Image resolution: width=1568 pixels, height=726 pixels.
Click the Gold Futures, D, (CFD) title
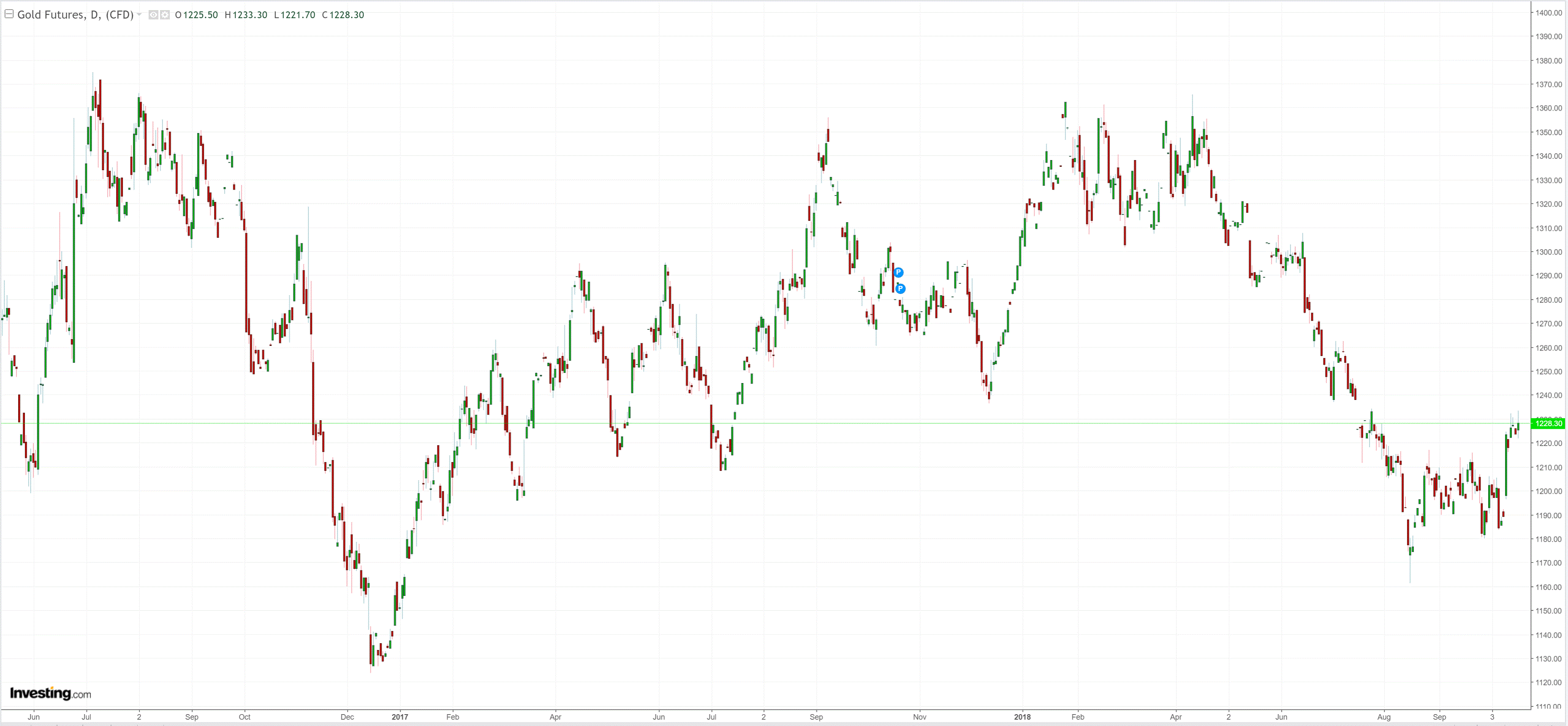point(75,15)
